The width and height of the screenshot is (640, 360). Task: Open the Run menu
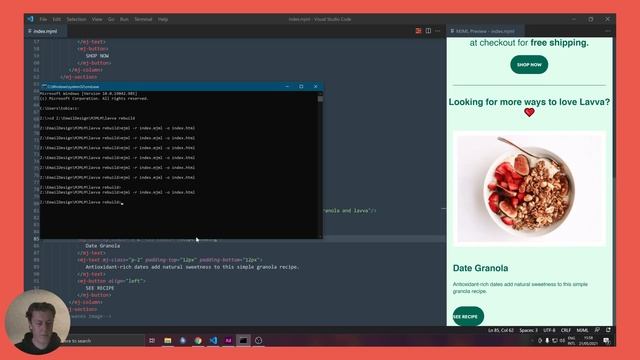click(124, 19)
